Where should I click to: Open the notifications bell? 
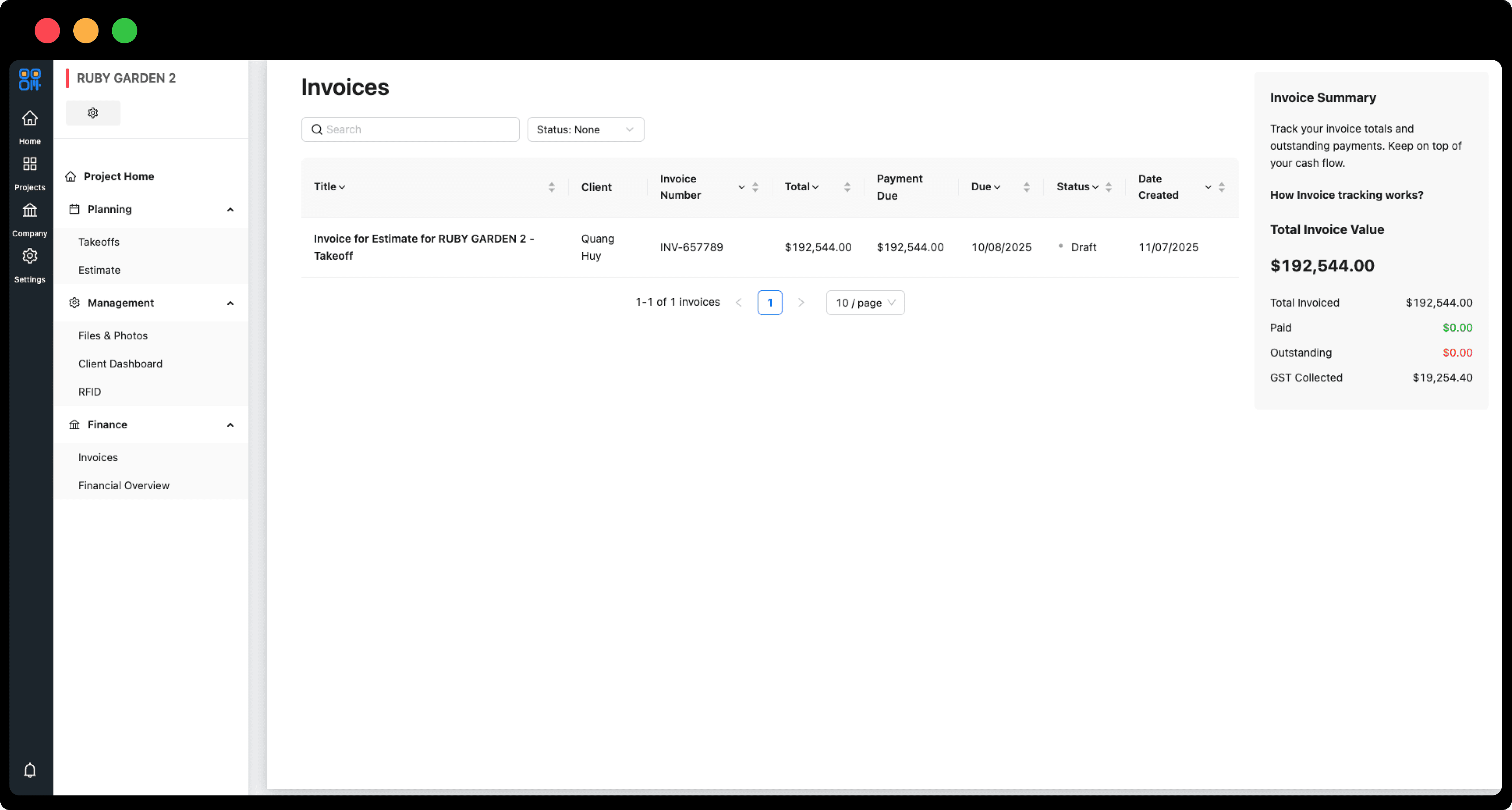click(x=30, y=769)
